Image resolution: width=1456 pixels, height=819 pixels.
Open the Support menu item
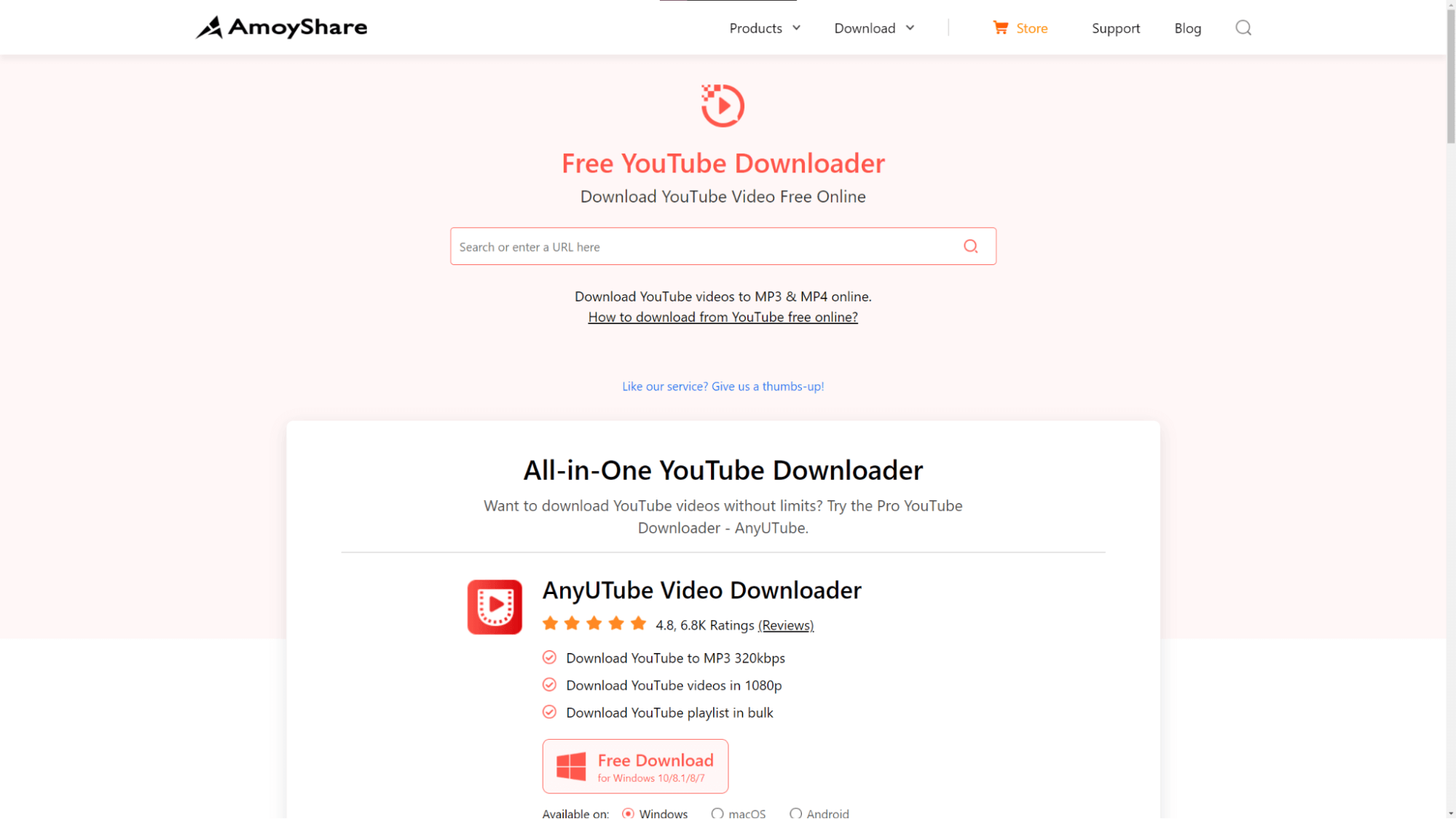1116,27
